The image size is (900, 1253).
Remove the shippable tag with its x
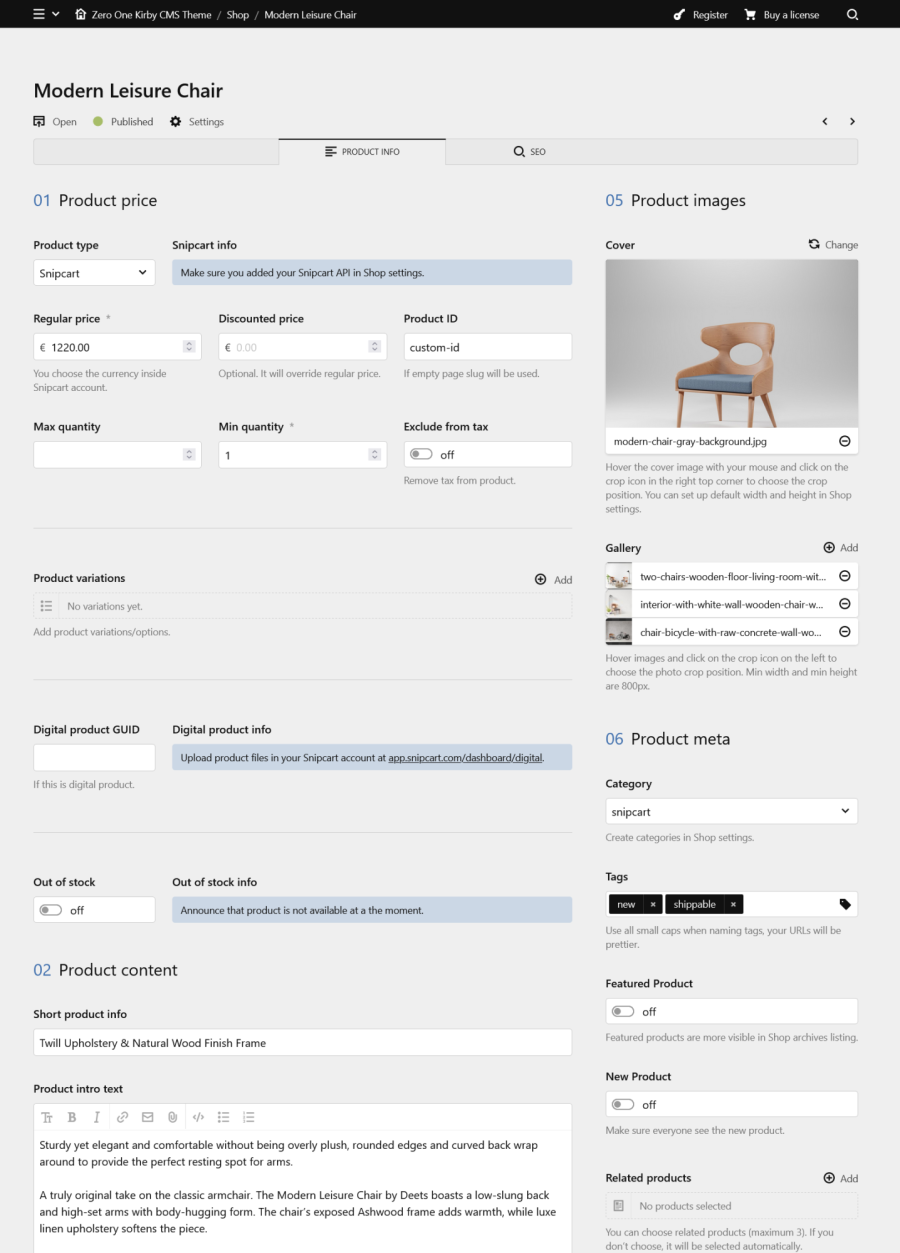[x=733, y=903]
